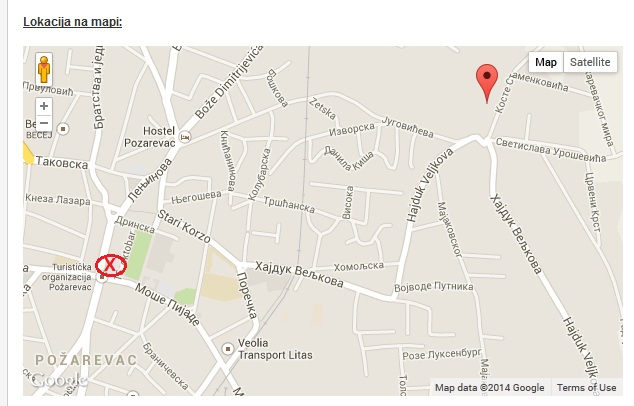Click the POŽAREVAC city label
Viewport: 634px width, 406px height.
coord(86,360)
